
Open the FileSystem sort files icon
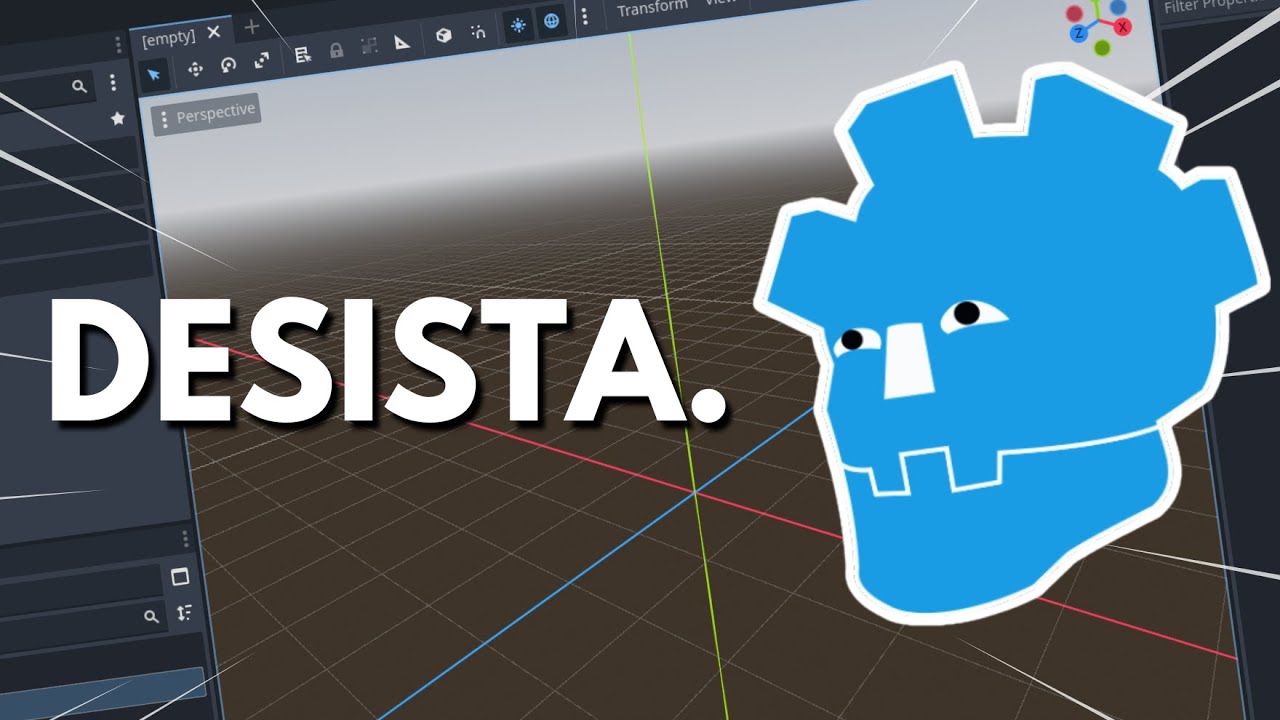pyautogui.click(x=184, y=612)
